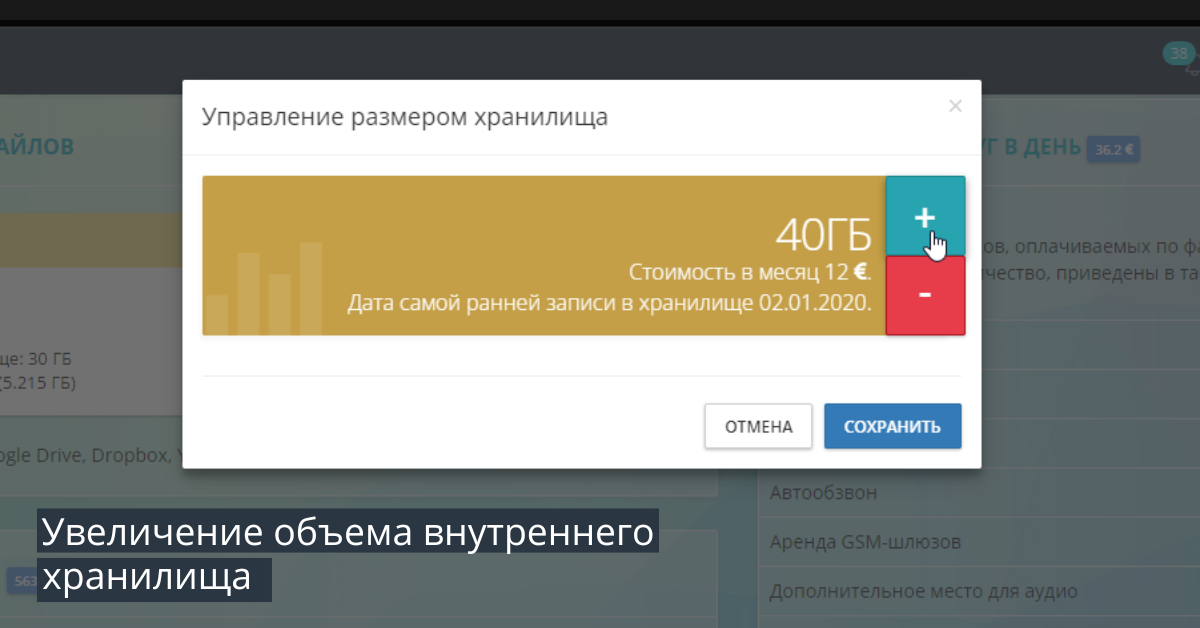Select the Автообзвон row
Viewport: 1200px width, 628px height.
[823, 492]
